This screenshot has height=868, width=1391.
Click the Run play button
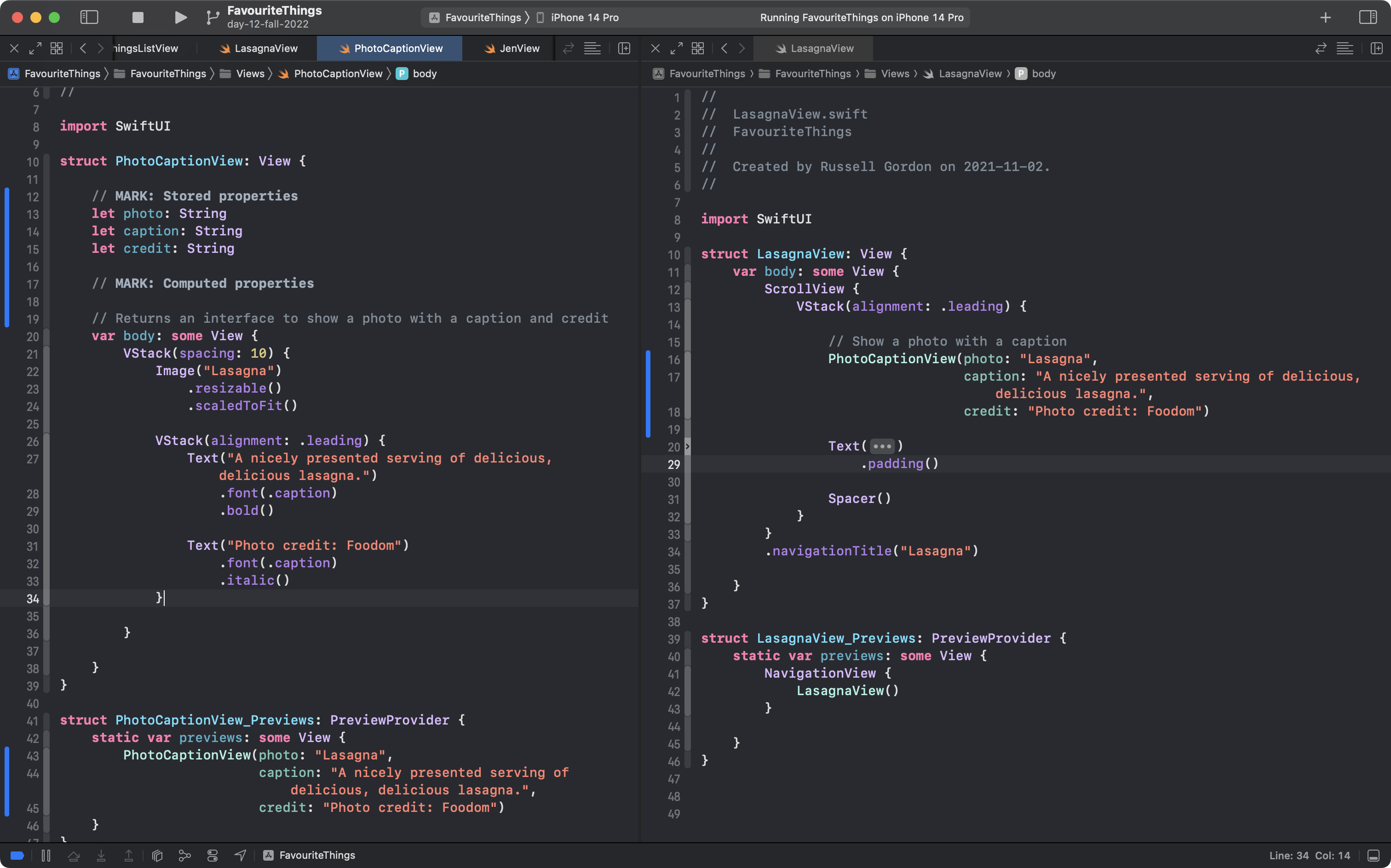(180, 17)
